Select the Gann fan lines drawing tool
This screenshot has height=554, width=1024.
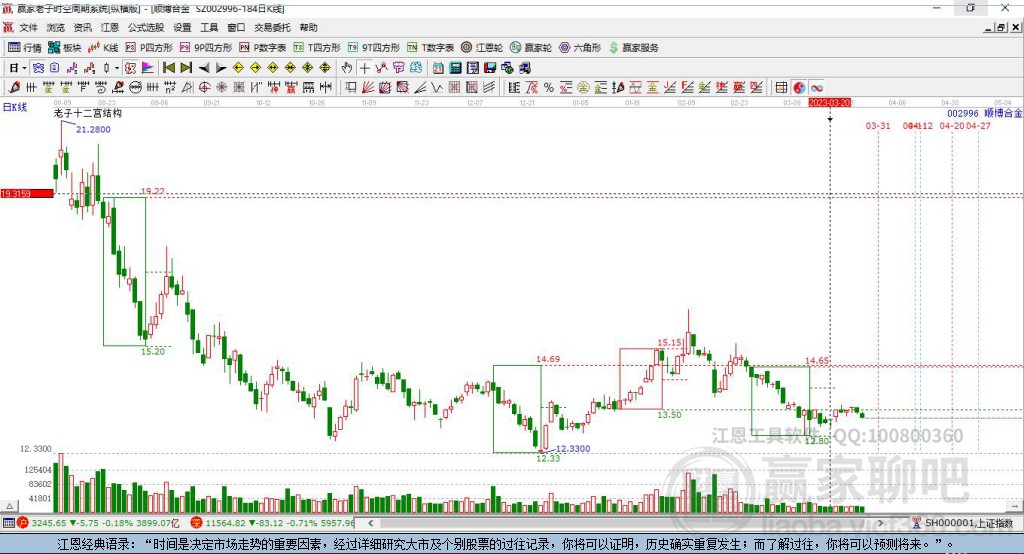click(x=369, y=88)
